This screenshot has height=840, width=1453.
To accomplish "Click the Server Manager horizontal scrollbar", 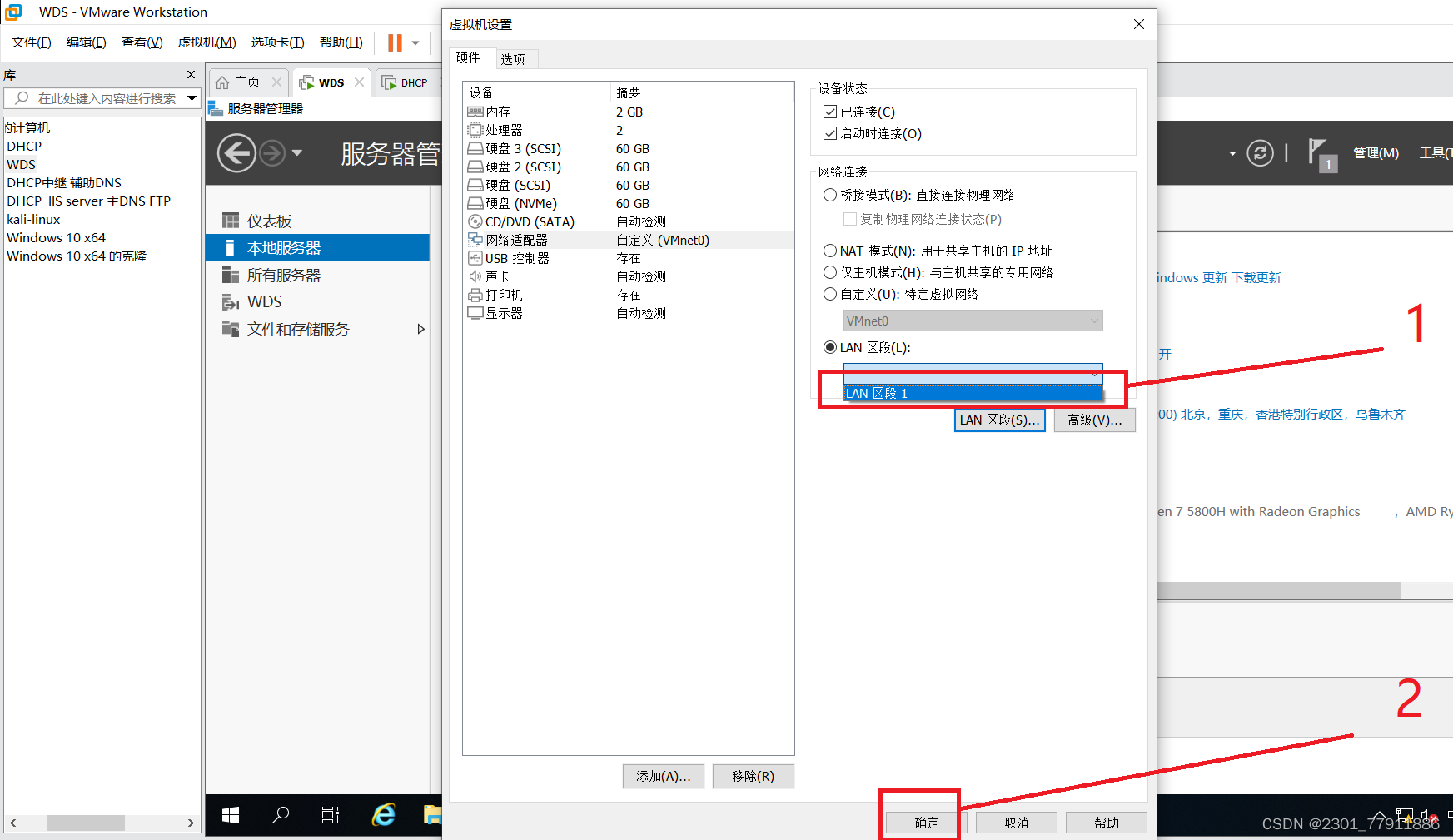I will tap(1278, 590).
